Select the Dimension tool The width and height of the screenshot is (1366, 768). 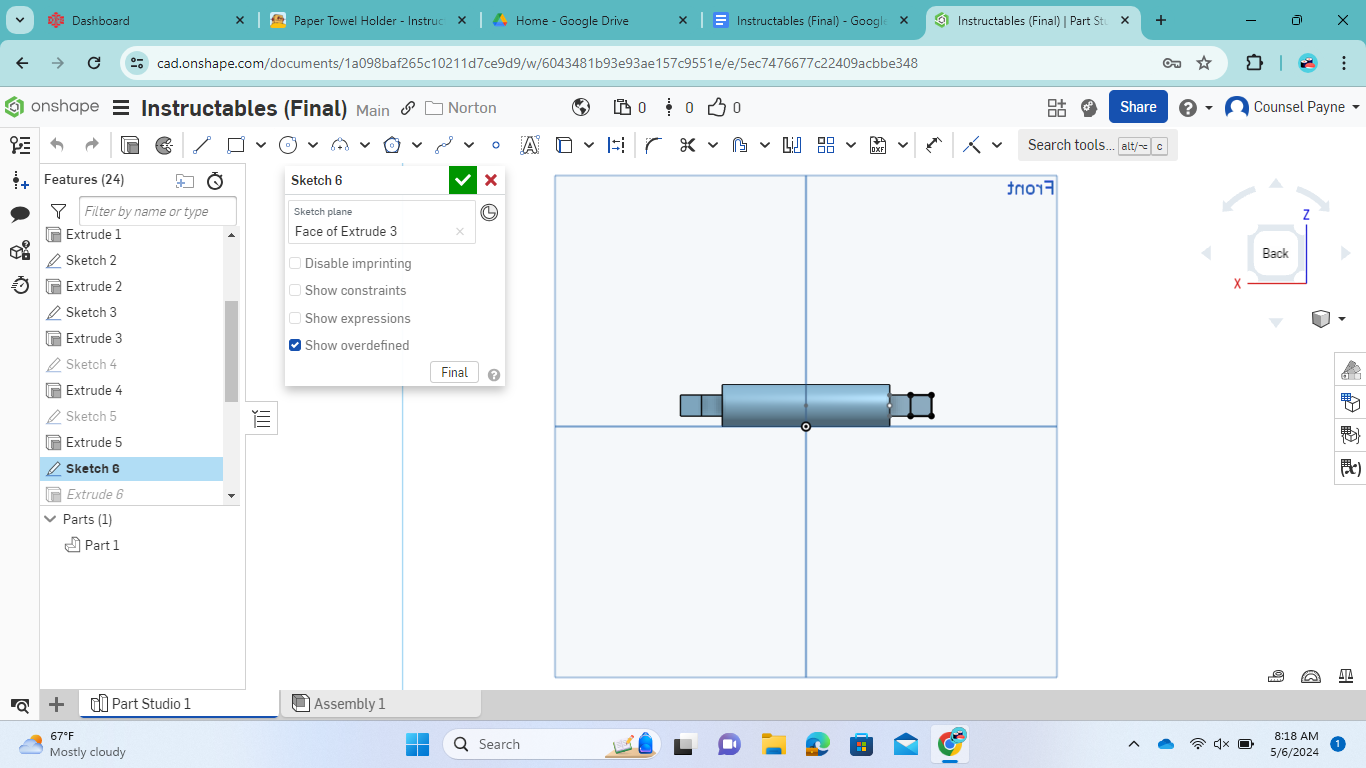[x=933, y=145]
